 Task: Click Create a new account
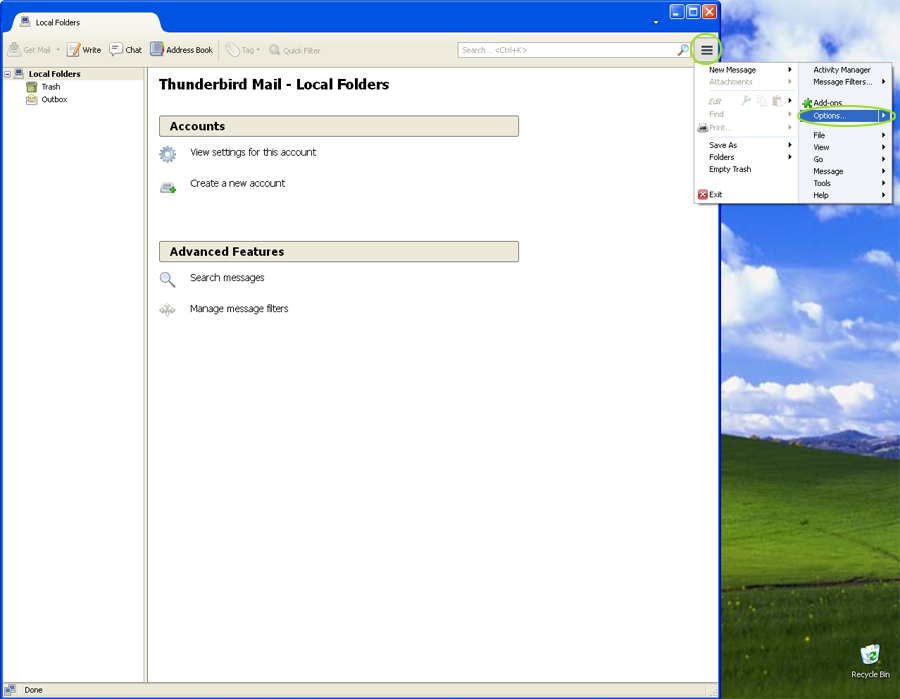point(237,183)
